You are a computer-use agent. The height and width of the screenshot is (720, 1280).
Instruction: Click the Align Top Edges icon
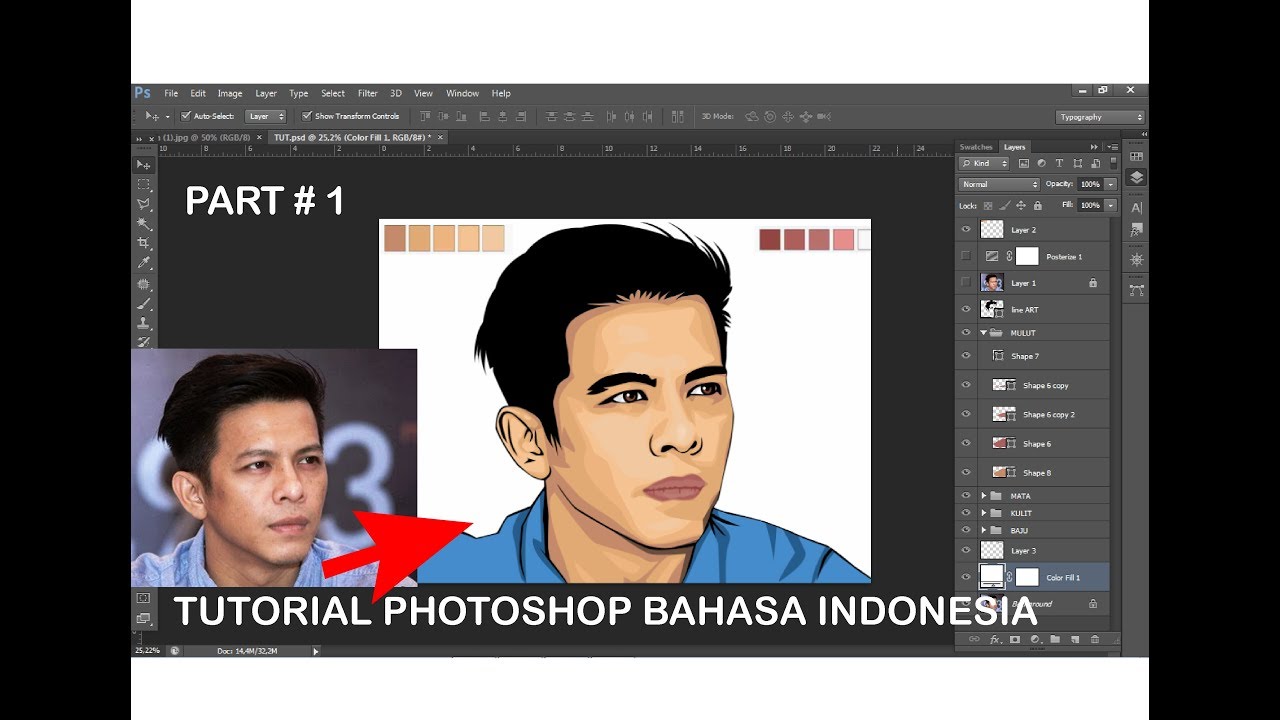point(425,117)
